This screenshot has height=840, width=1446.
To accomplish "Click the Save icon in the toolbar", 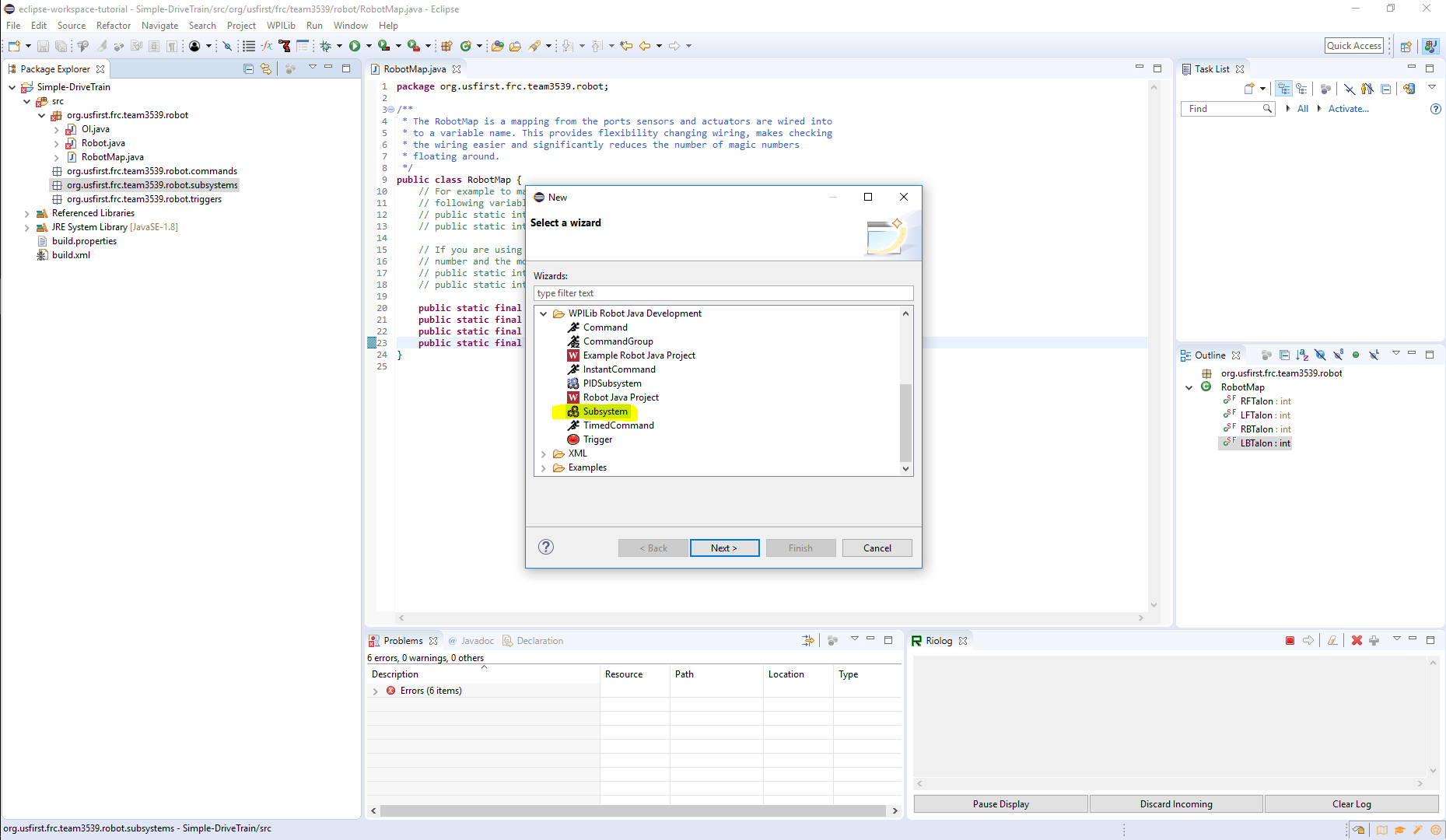I will (x=43, y=46).
